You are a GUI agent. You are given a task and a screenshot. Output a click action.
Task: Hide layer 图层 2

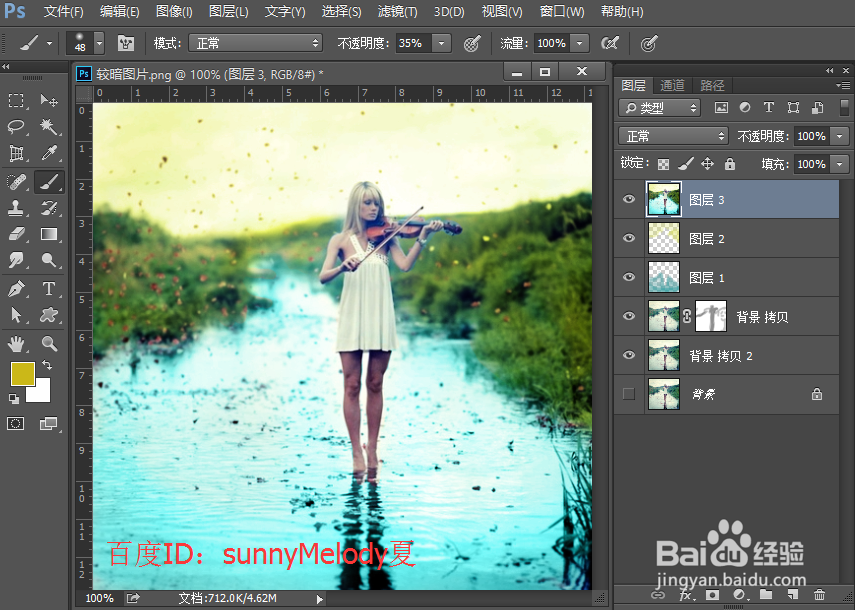tap(629, 238)
